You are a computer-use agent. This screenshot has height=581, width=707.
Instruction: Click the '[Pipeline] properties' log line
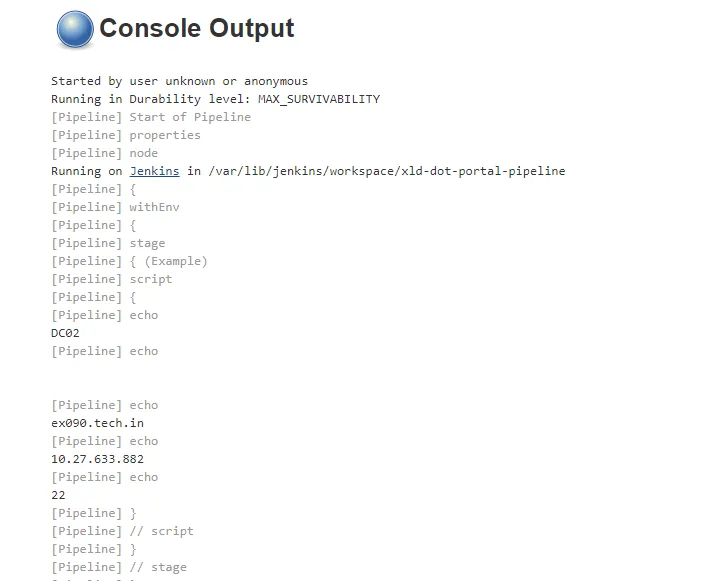pos(126,135)
